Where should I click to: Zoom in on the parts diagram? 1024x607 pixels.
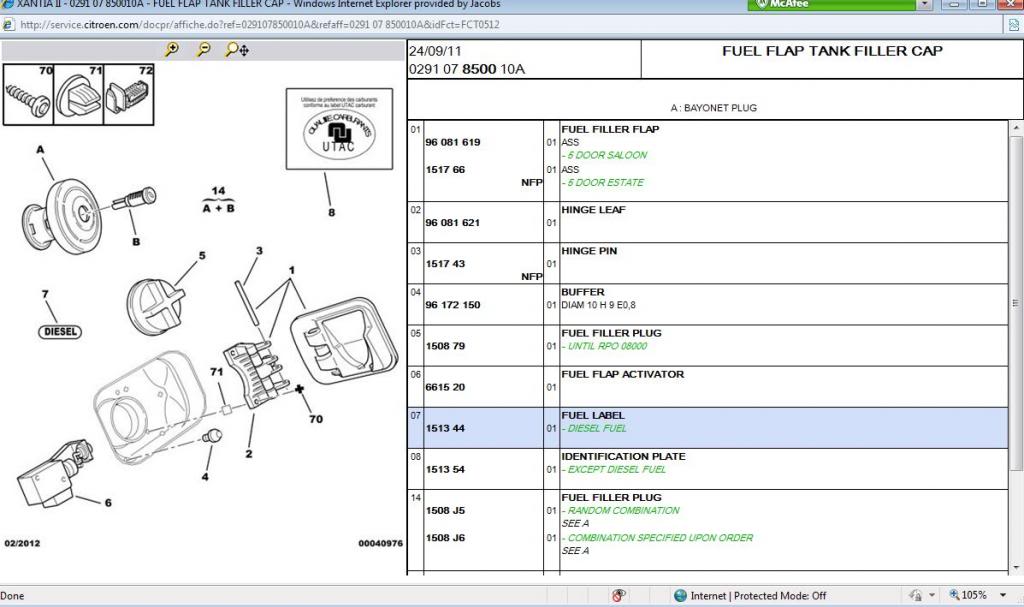pos(172,50)
